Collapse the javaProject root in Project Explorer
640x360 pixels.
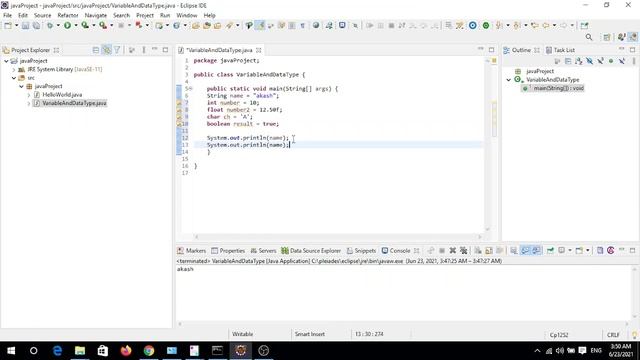click(x=6, y=61)
